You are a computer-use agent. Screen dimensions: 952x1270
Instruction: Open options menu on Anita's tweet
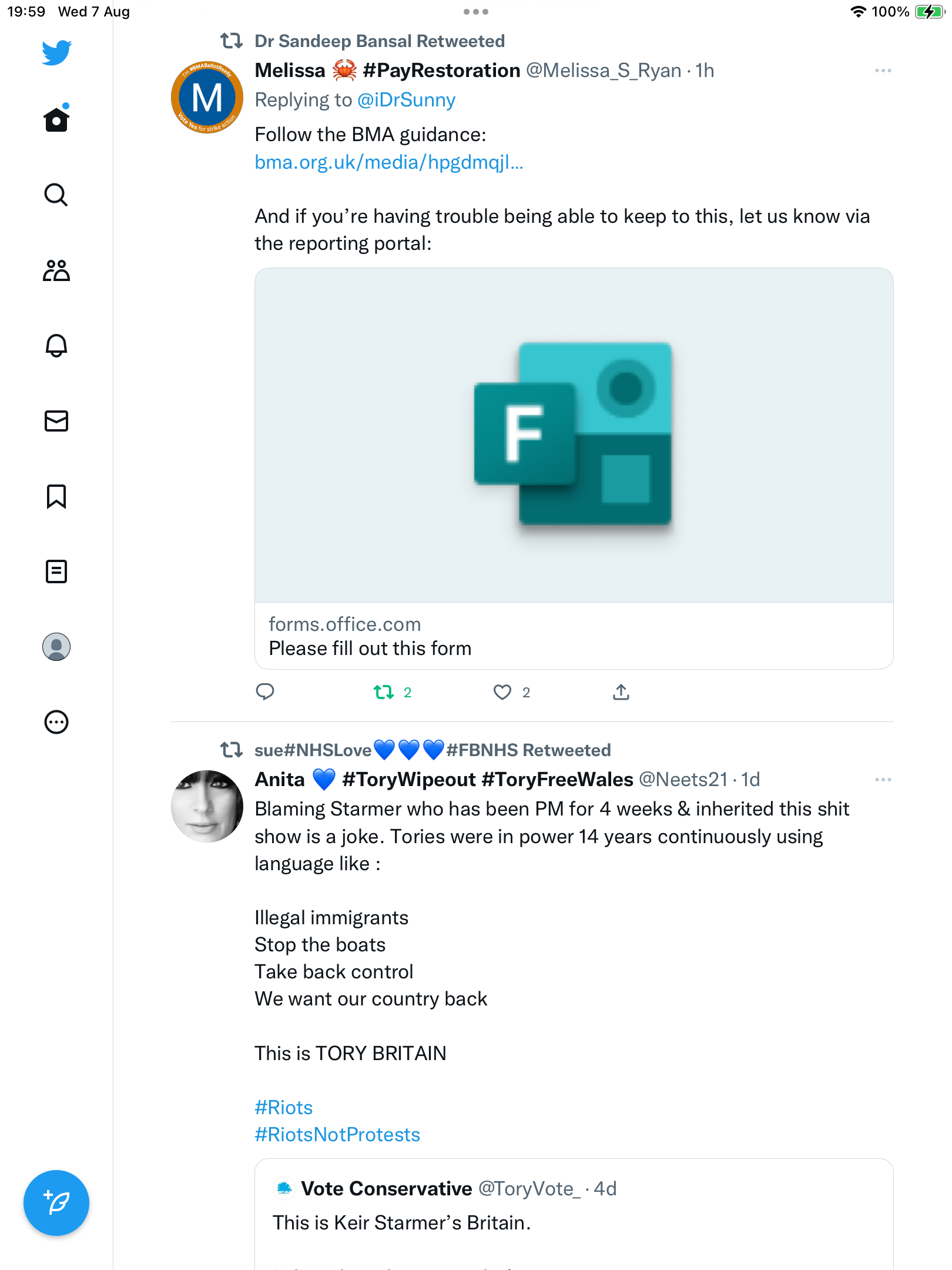[x=883, y=780]
